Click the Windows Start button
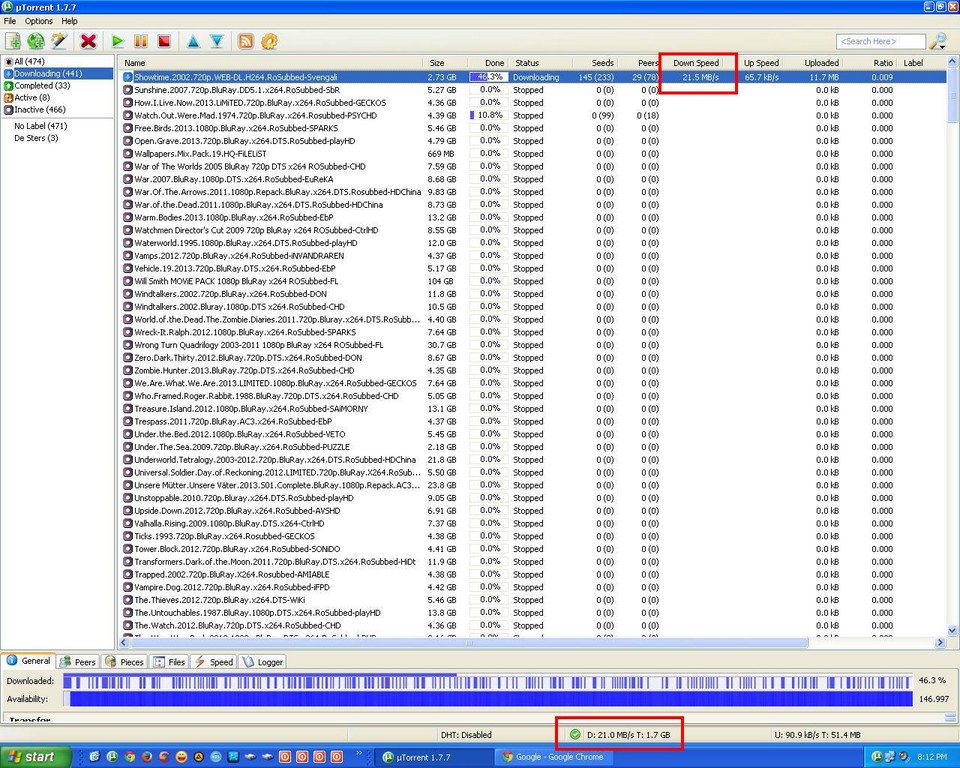 coord(30,757)
